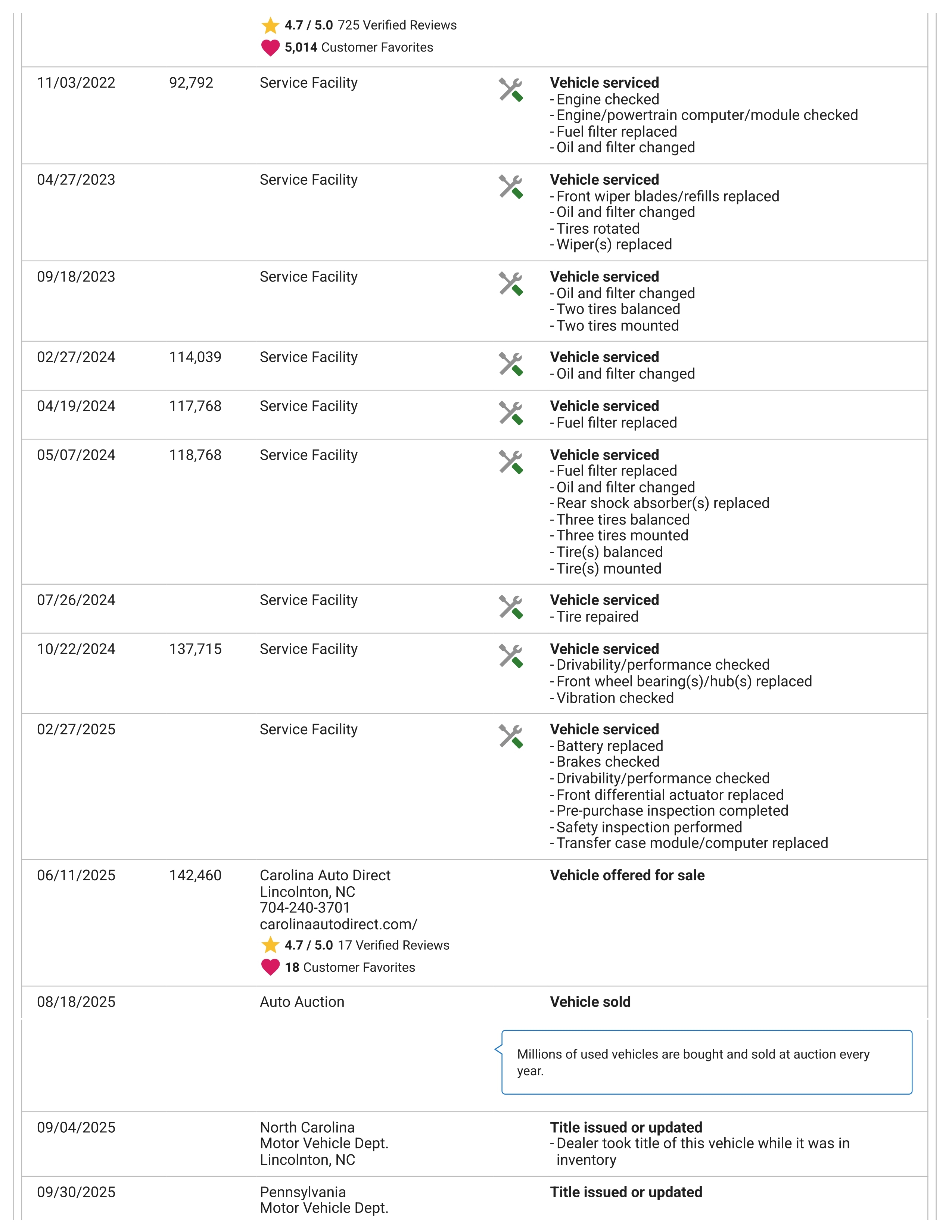The width and height of the screenshot is (952, 1232).
Task: Click the wrench icon for 10/22/2024 service
Action: tap(511, 656)
